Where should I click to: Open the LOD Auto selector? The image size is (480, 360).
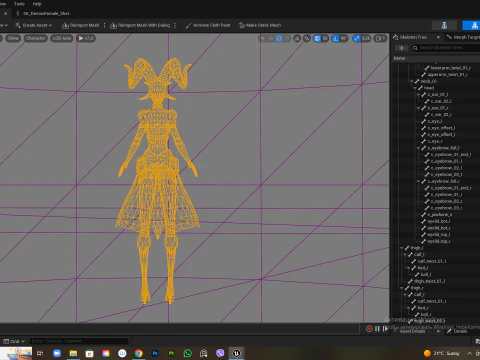62,38
